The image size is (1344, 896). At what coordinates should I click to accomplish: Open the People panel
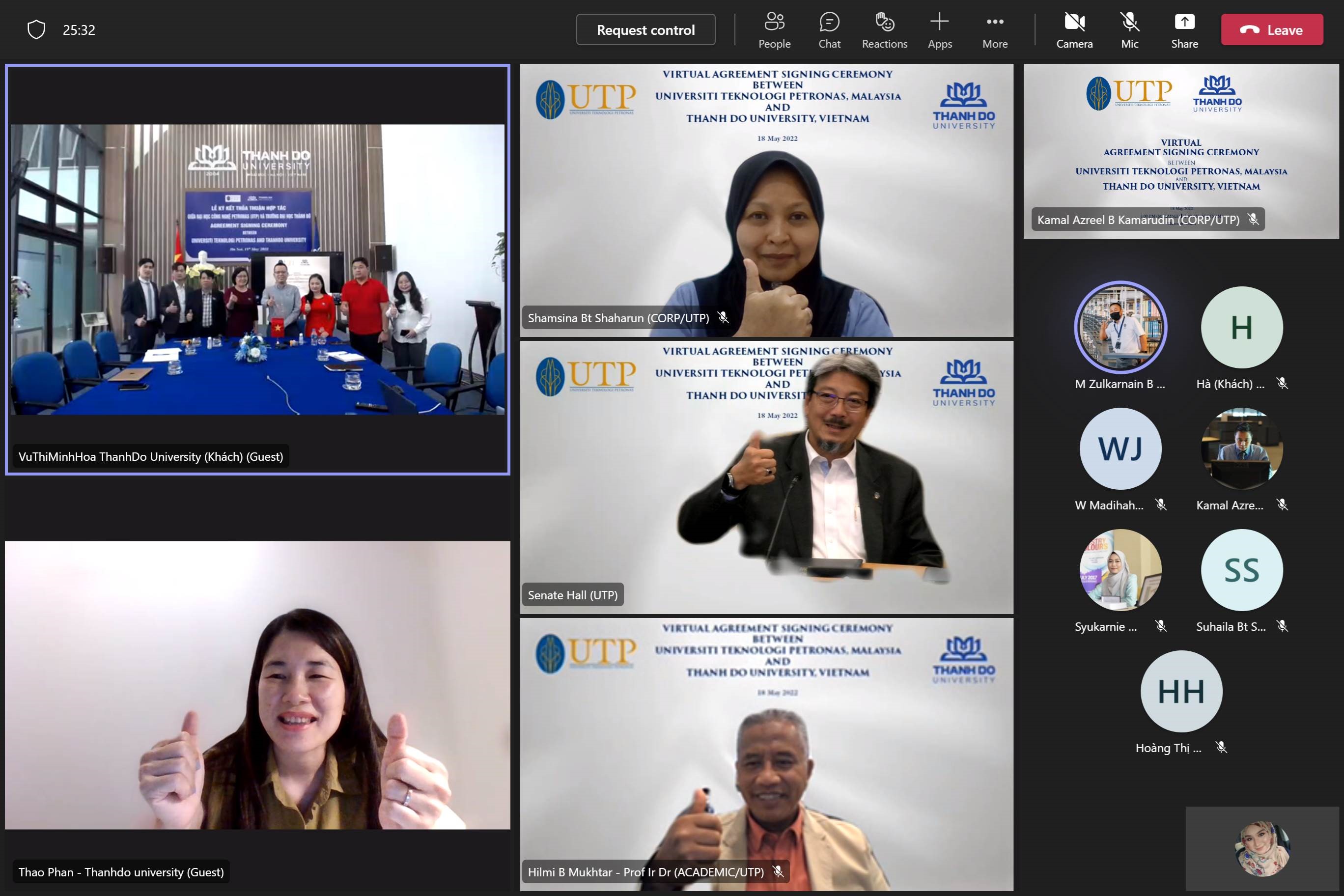tap(774, 29)
